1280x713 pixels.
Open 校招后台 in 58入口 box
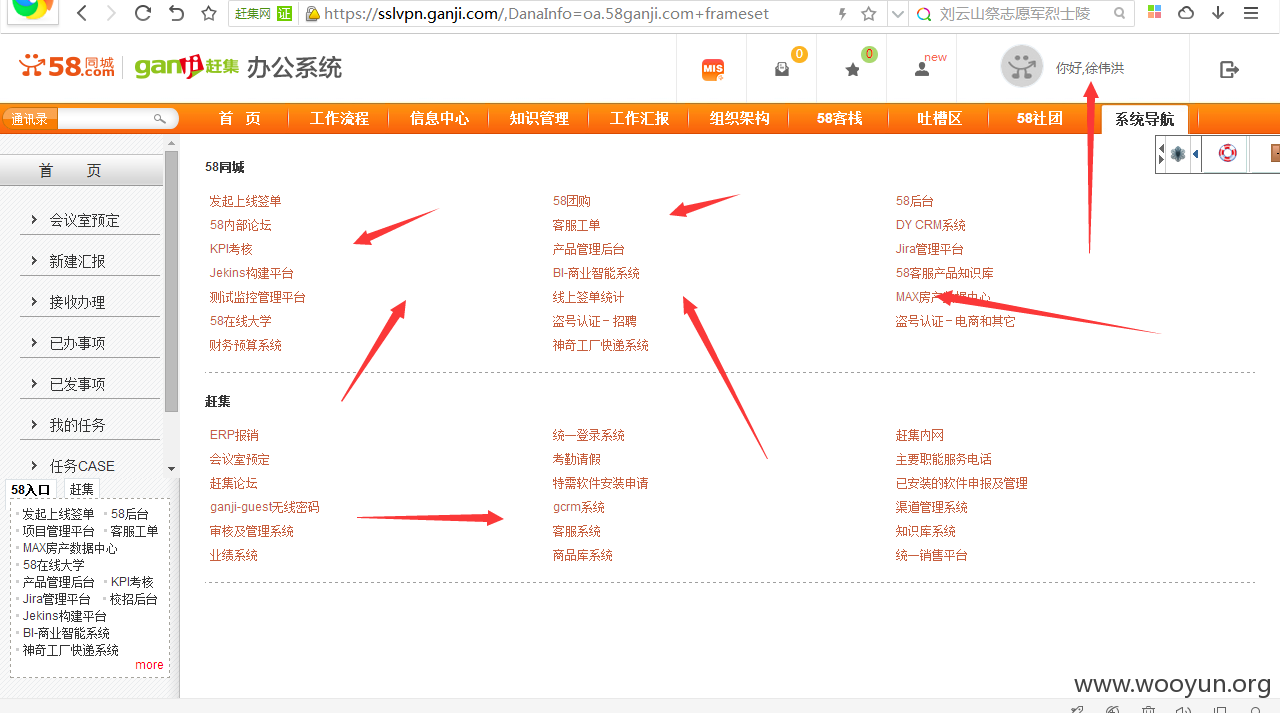coord(133,599)
